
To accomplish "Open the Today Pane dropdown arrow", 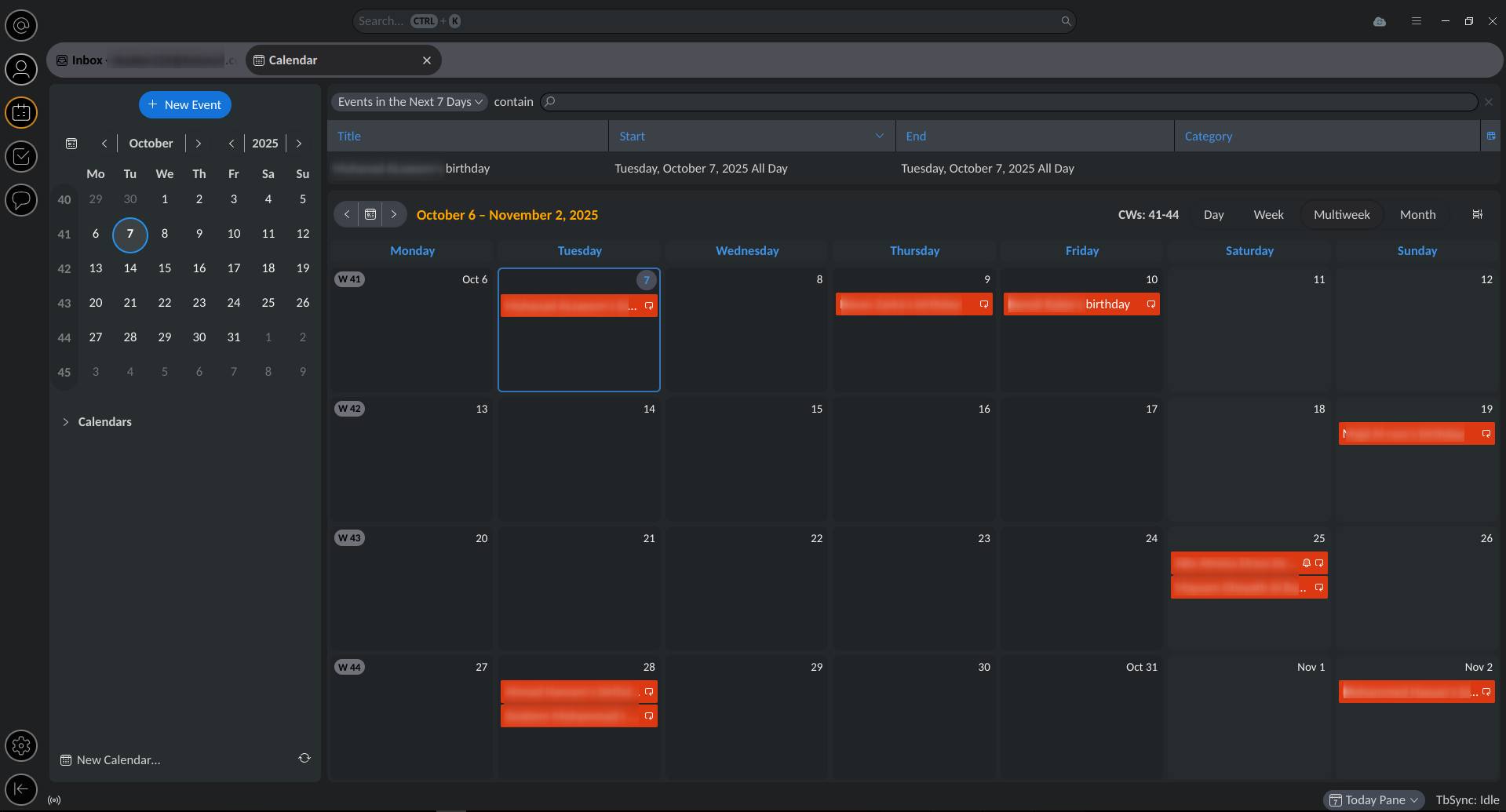I will [1414, 800].
